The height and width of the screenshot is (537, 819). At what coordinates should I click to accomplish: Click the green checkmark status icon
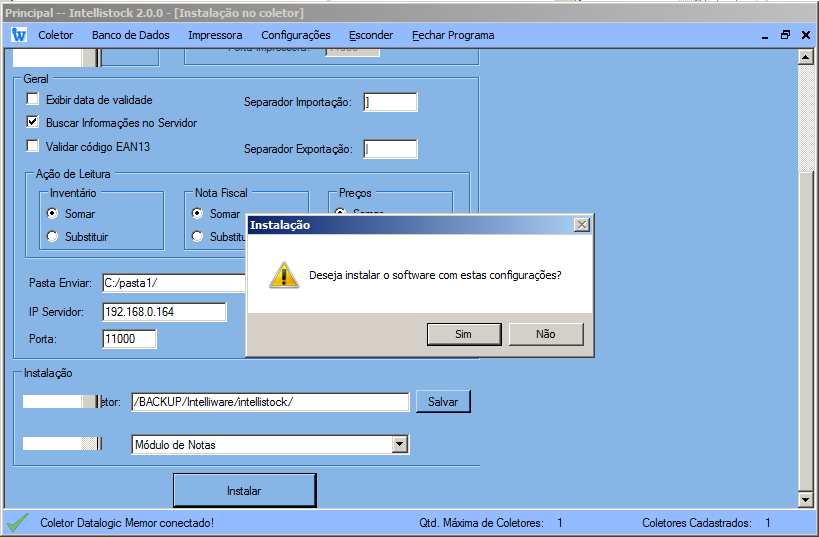[18, 522]
